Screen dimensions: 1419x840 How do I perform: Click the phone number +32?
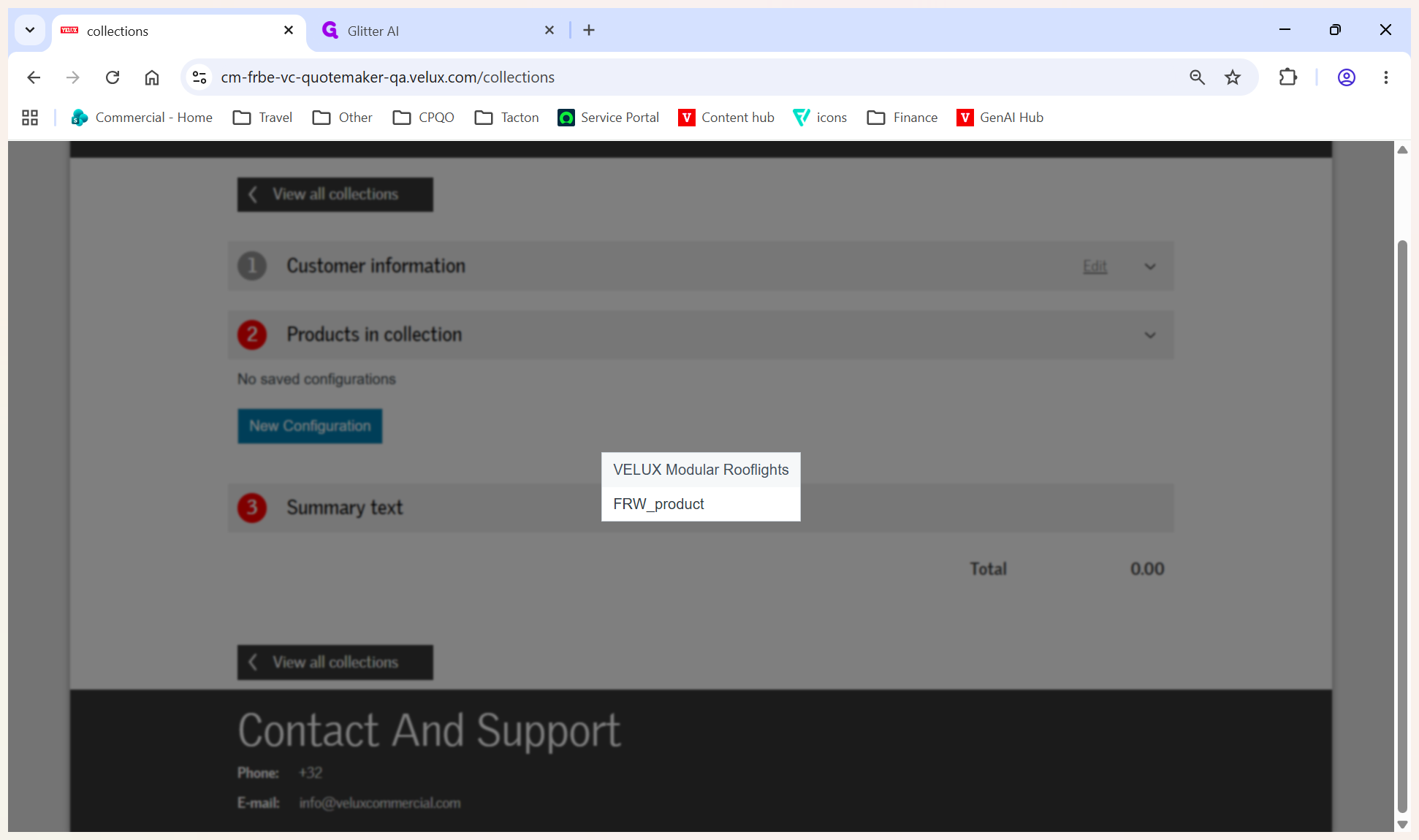311,773
